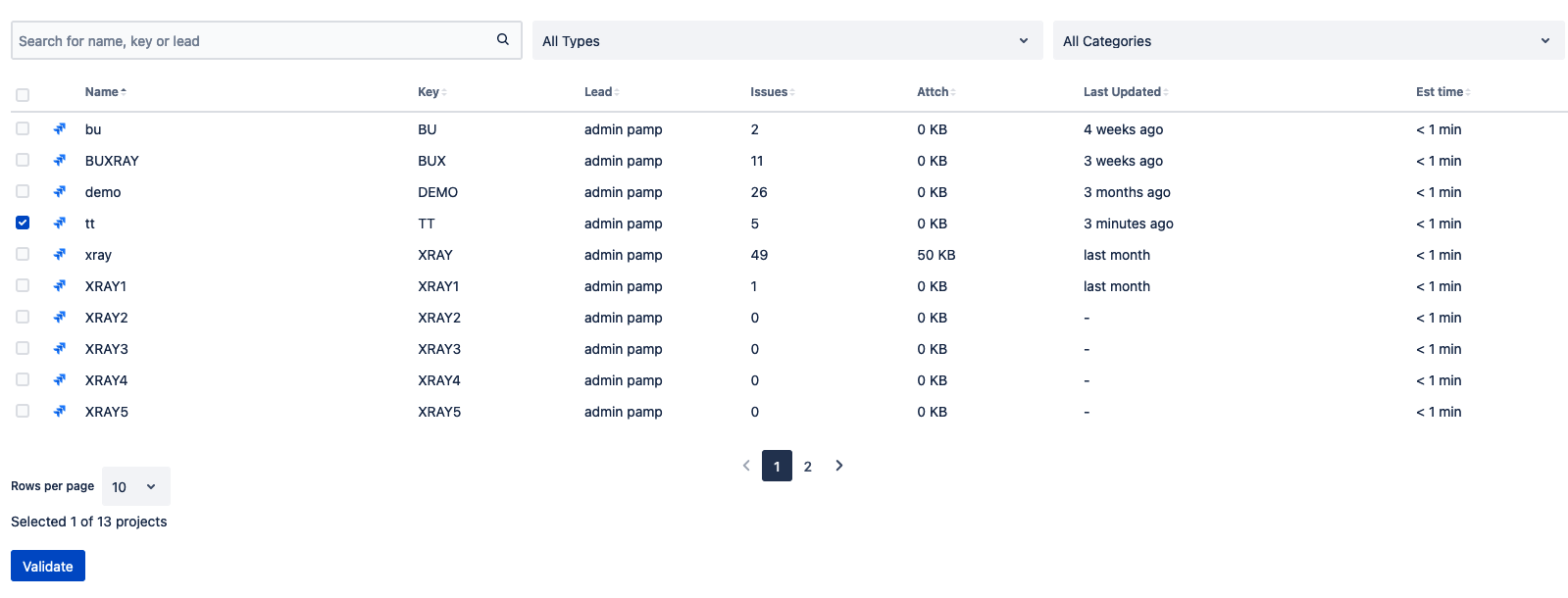Click the BUX key cell
Viewport: 1568px width, 598px height.
point(431,161)
